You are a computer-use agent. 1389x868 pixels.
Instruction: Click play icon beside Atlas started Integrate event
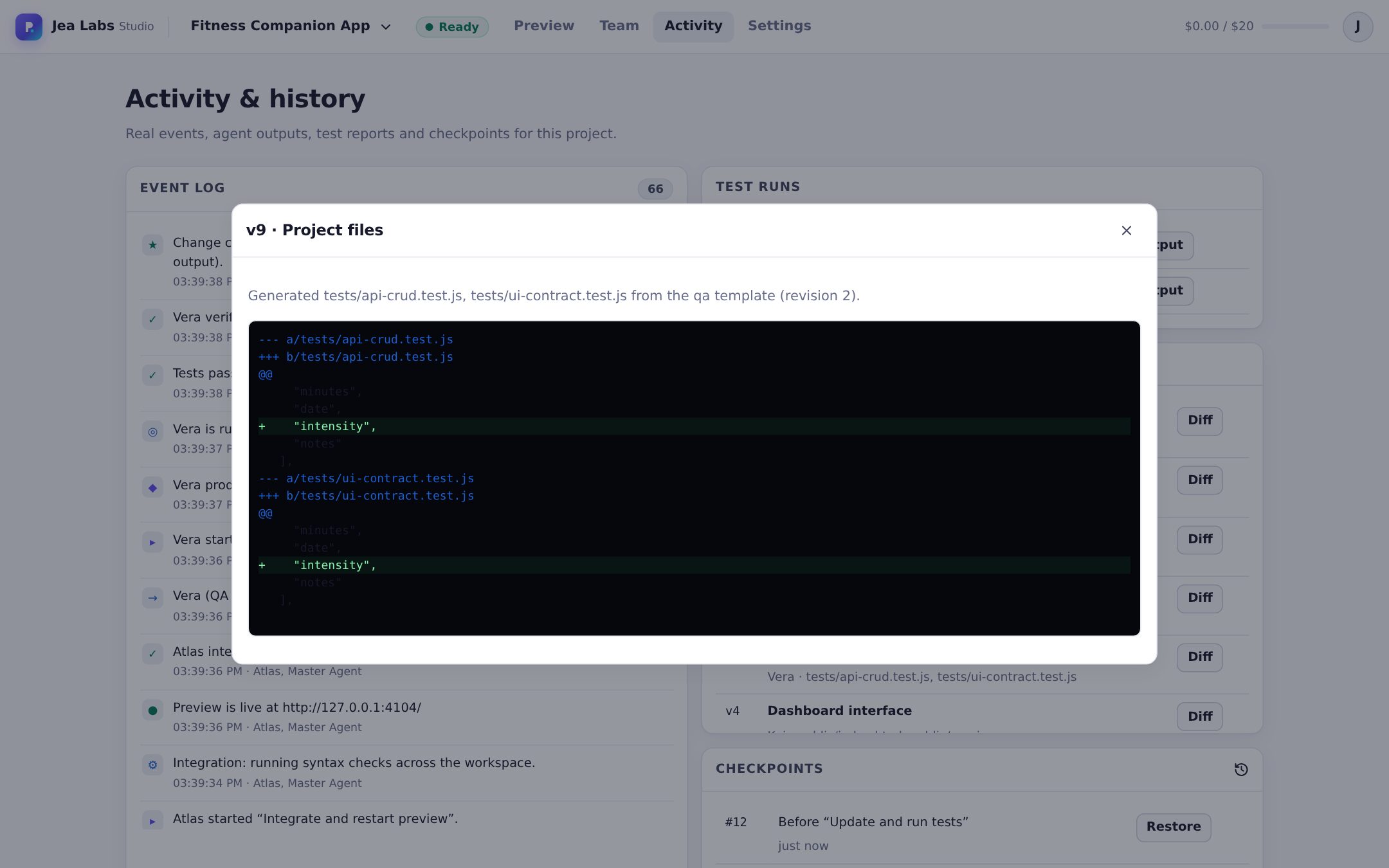152,821
